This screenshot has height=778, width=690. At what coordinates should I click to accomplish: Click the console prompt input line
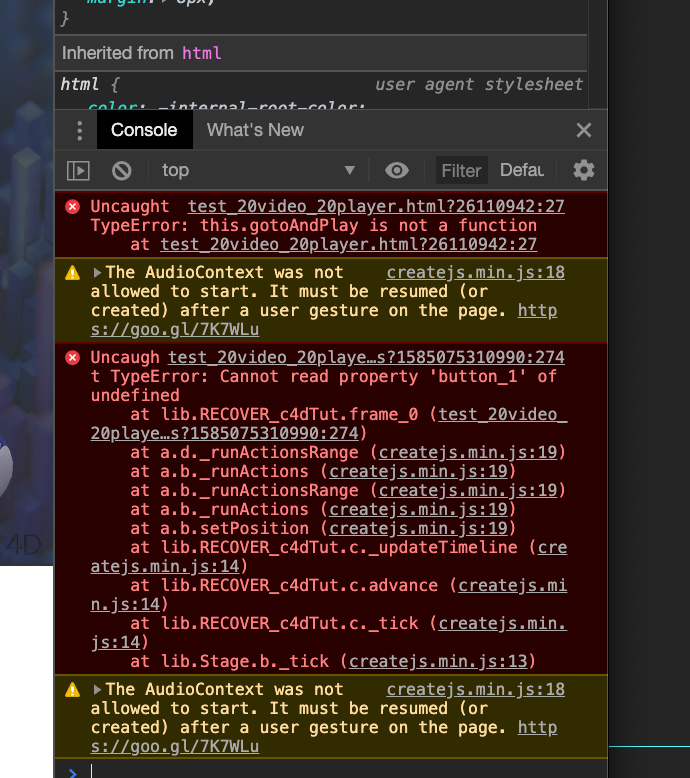tap(347, 771)
